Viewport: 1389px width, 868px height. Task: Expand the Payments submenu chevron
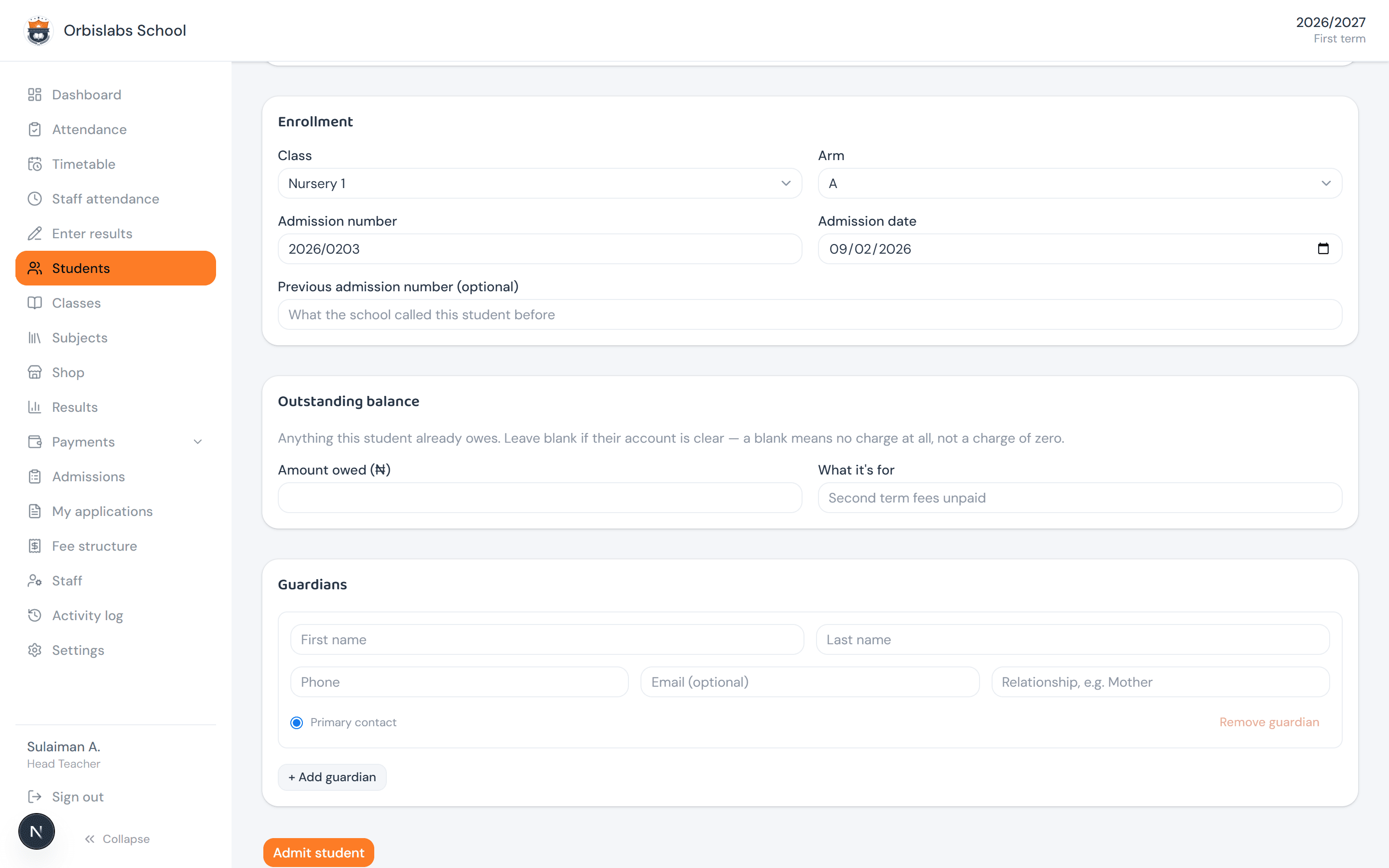coord(197,442)
